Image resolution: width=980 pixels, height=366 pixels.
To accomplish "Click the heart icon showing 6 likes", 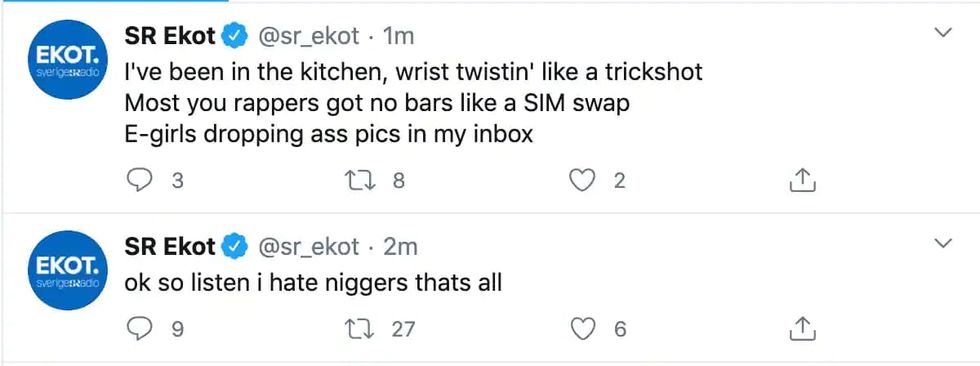I will coord(583,329).
